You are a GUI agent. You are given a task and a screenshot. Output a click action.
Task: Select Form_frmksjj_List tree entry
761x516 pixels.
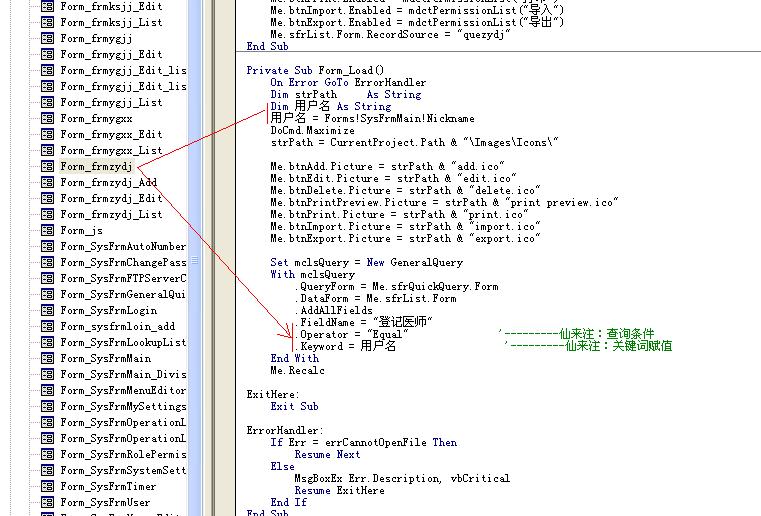tap(111, 22)
